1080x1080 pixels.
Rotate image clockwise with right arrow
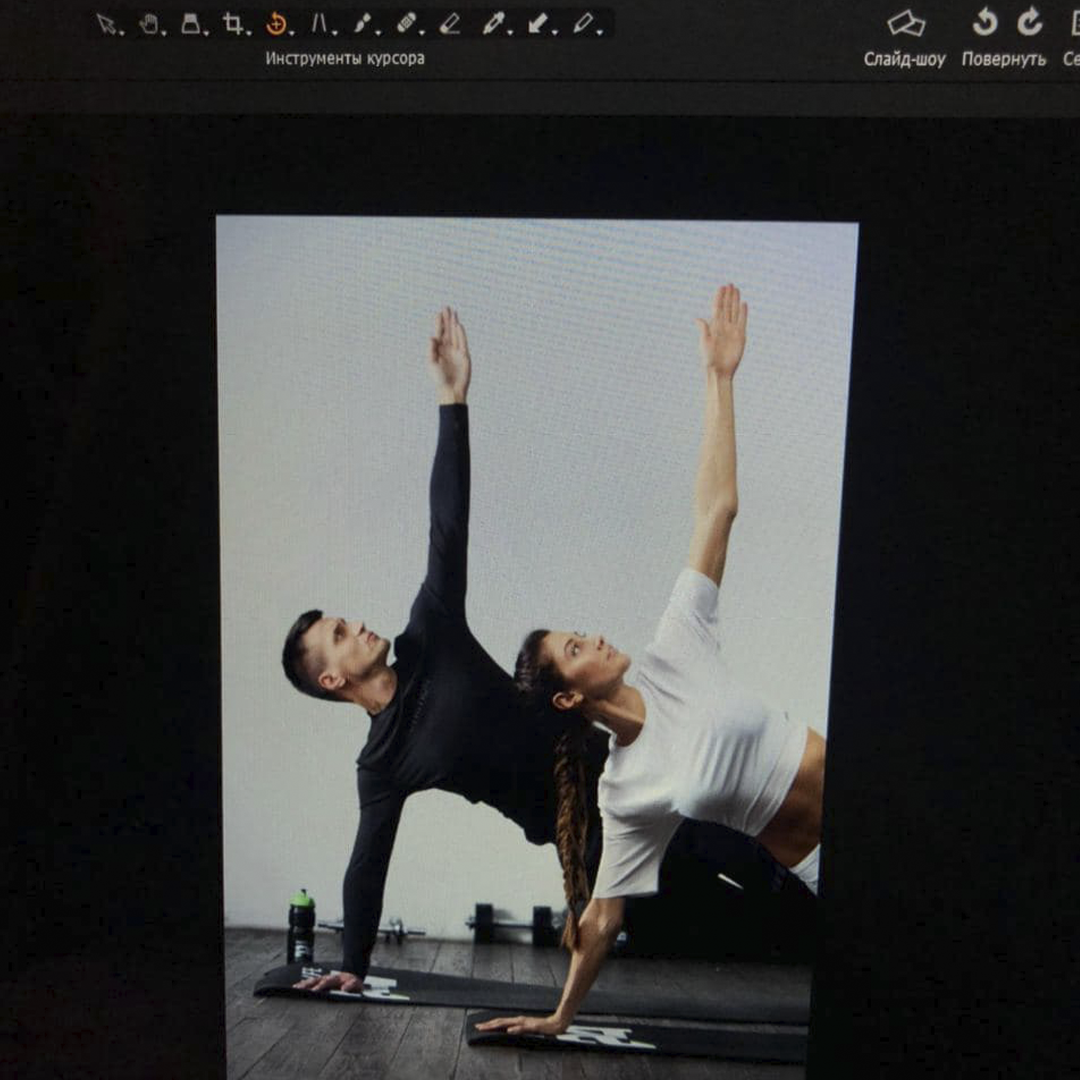tap(1029, 22)
